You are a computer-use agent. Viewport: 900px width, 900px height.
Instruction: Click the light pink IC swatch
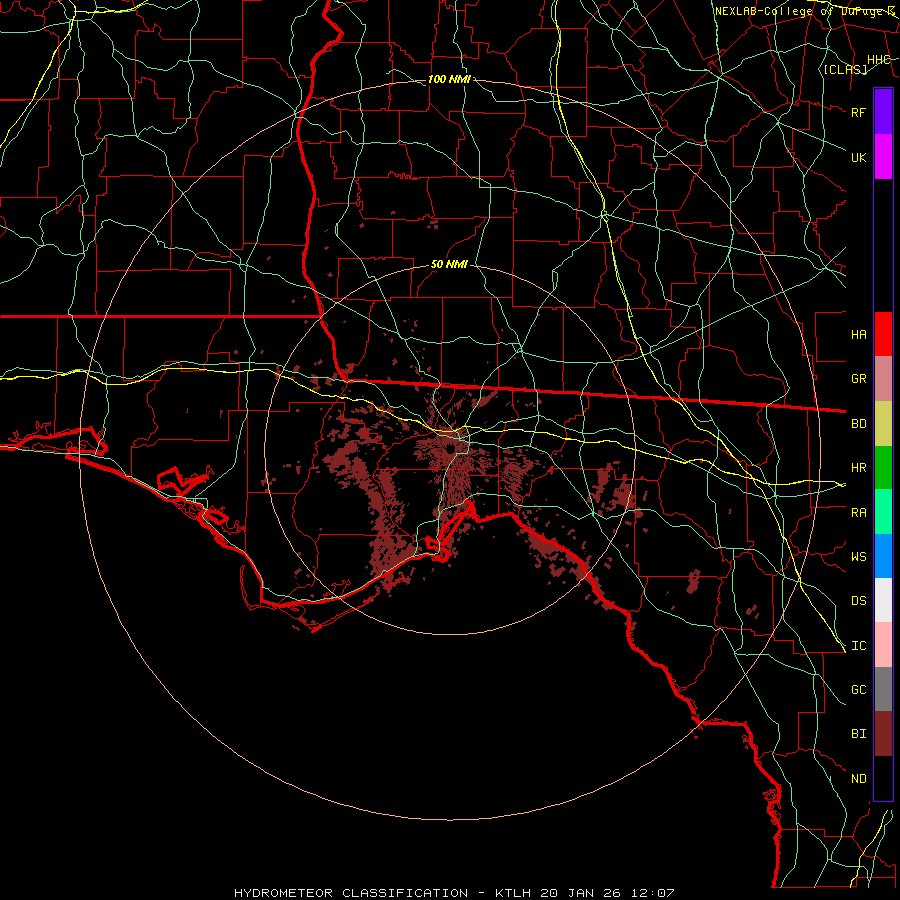pyautogui.click(x=883, y=645)
